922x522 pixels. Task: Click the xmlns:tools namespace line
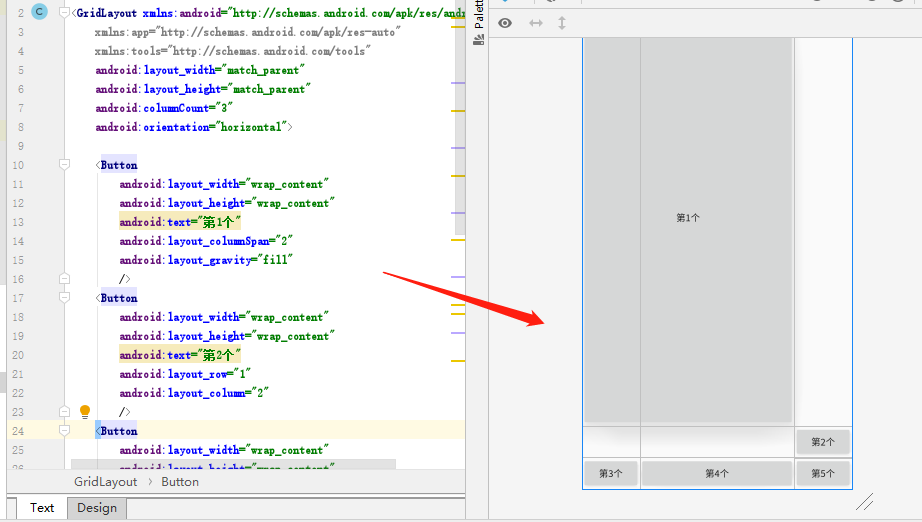click(233, 51)
